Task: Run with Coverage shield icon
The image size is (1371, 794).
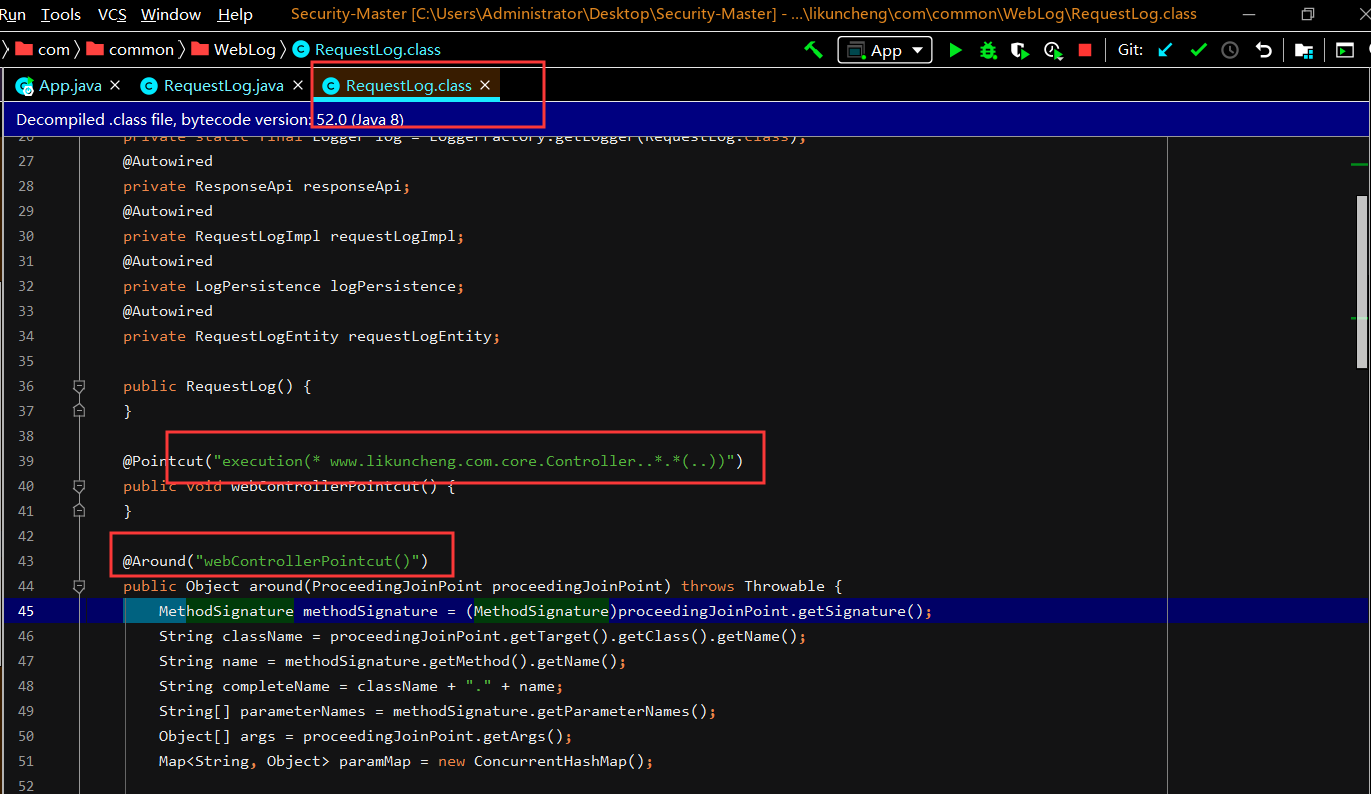Action: click(x=1019, y=50)
